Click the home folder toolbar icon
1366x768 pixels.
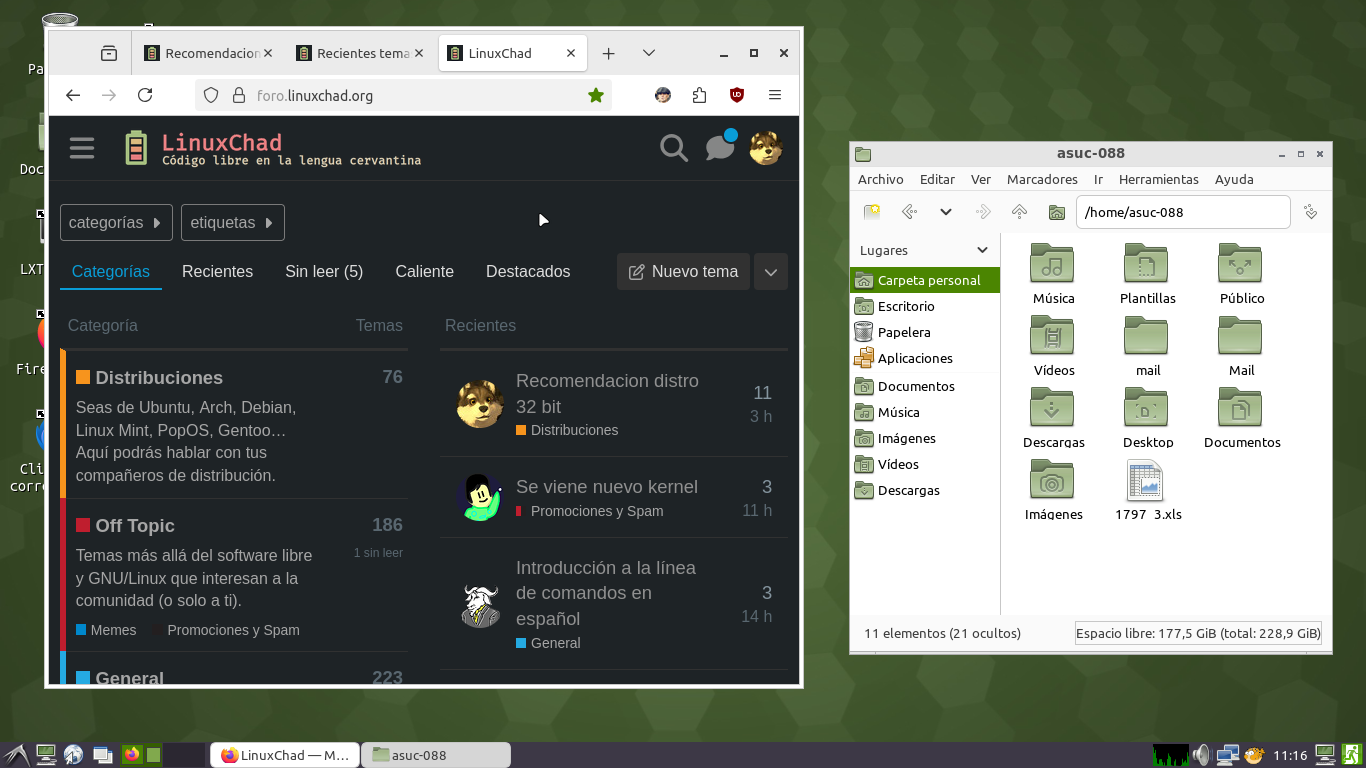click(x=1056, y=212)
